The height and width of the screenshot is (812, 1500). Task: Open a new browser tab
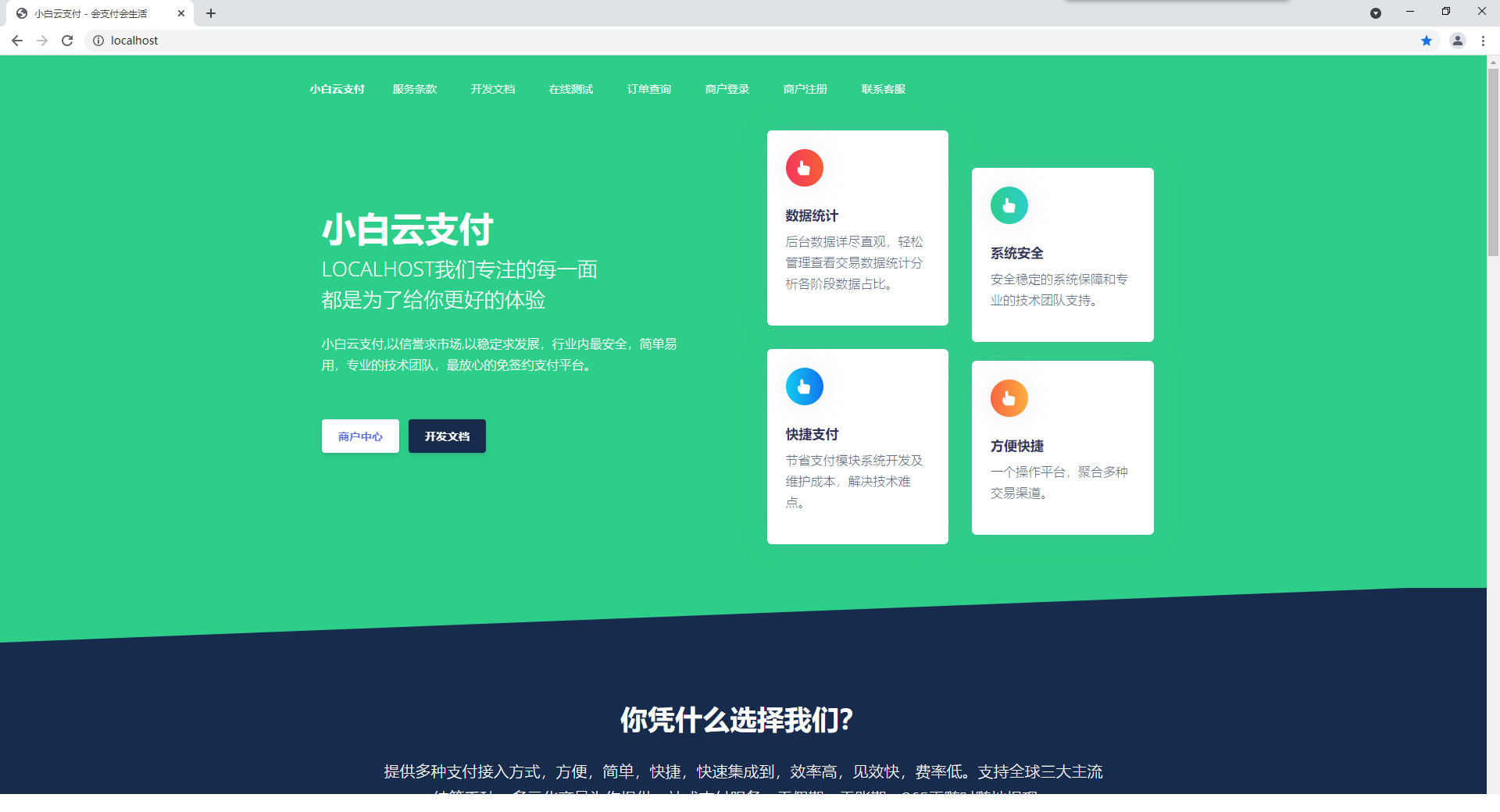(211, 13)
